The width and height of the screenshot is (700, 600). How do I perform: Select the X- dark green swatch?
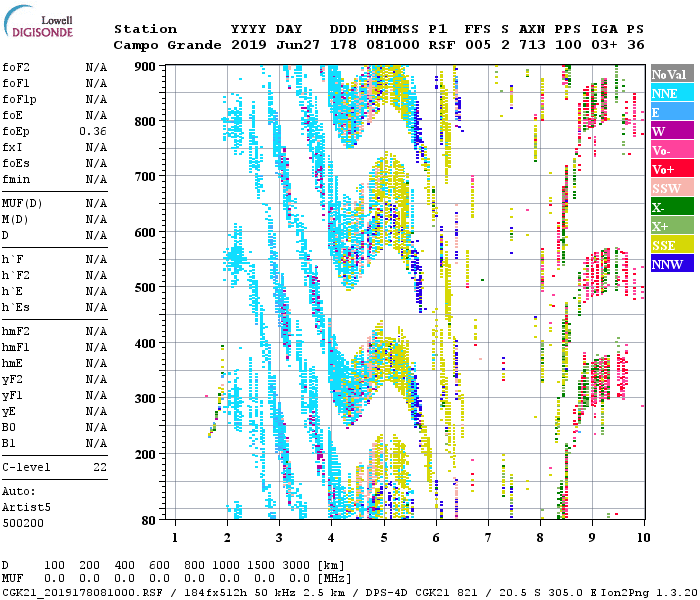(672, 207)
